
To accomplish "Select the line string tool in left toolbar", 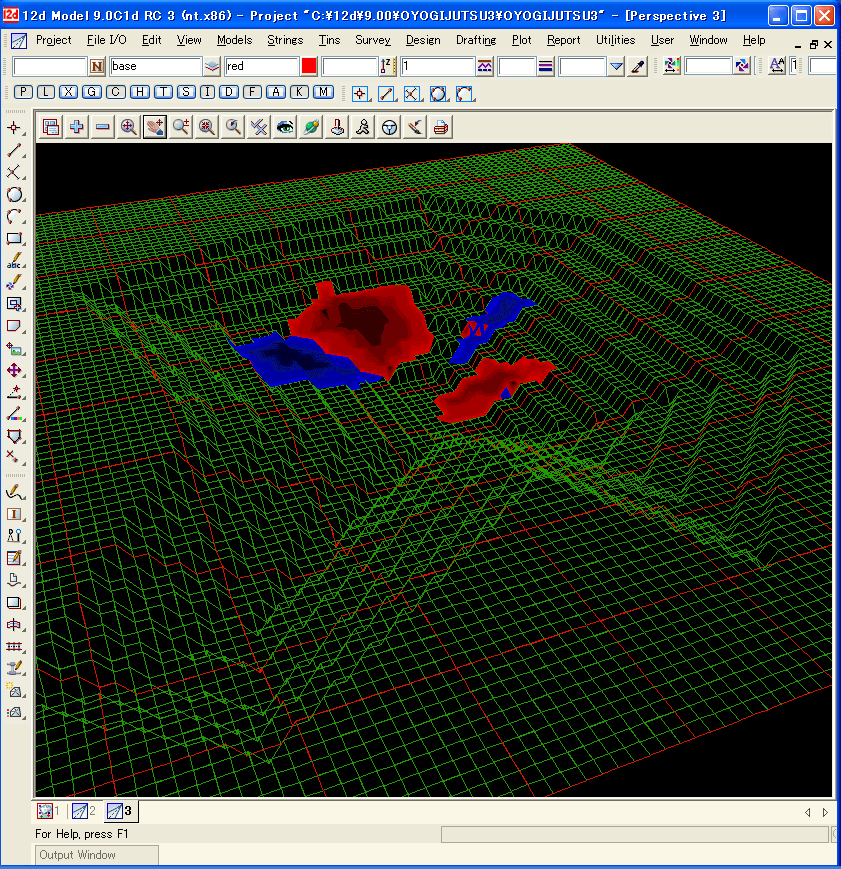I will coord(14,150).
